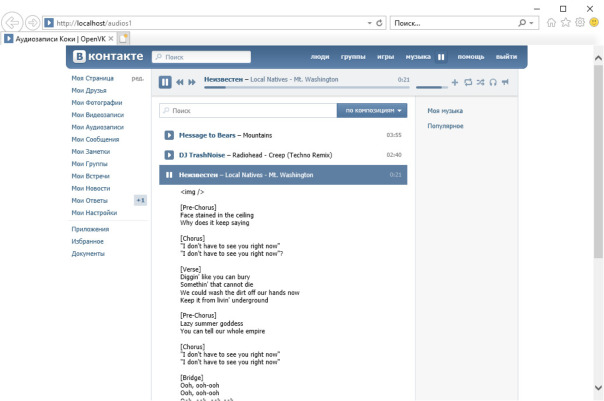This screenshot has height=401, width=604.
Task: Skip to the next track
Action: click(x=192, y=82)
